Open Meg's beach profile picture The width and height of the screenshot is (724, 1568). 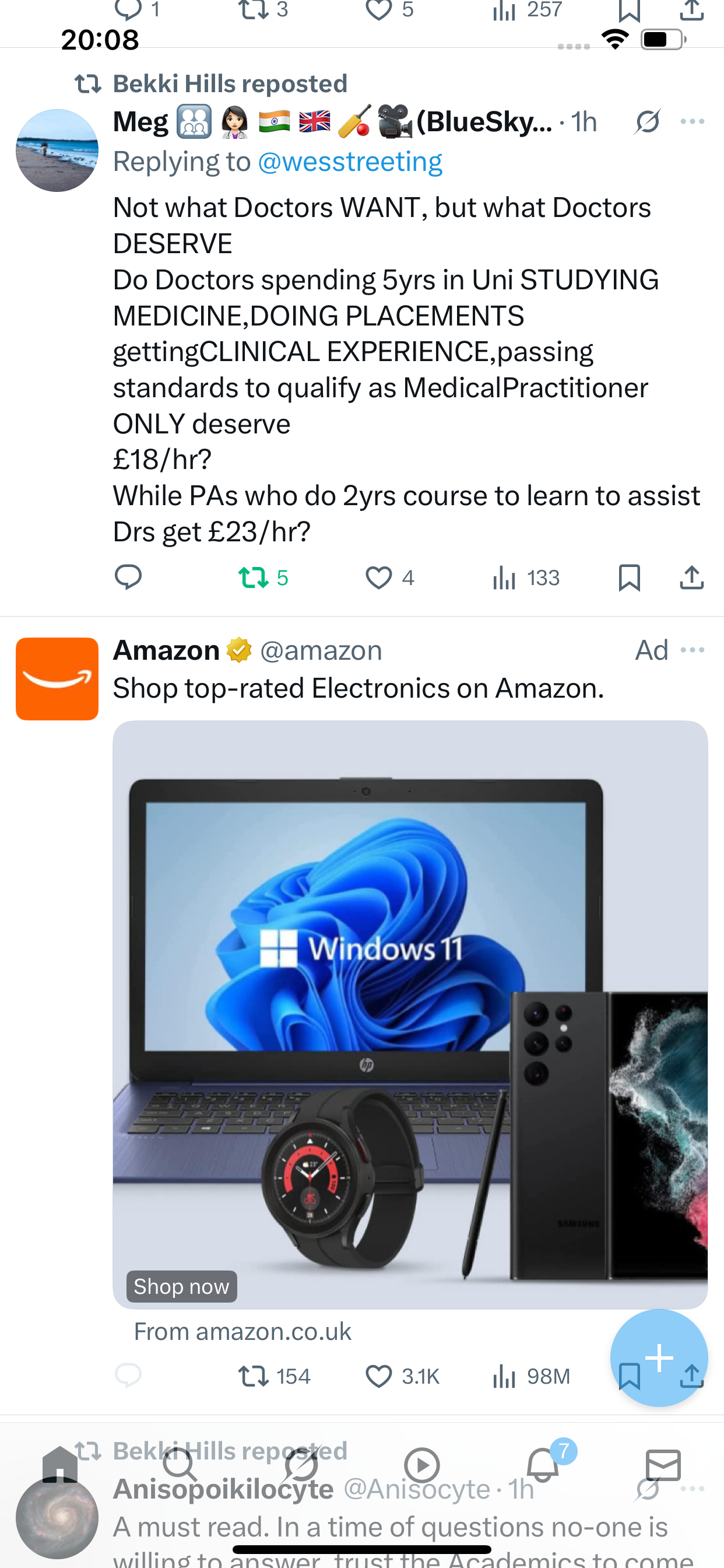(57, 150)
